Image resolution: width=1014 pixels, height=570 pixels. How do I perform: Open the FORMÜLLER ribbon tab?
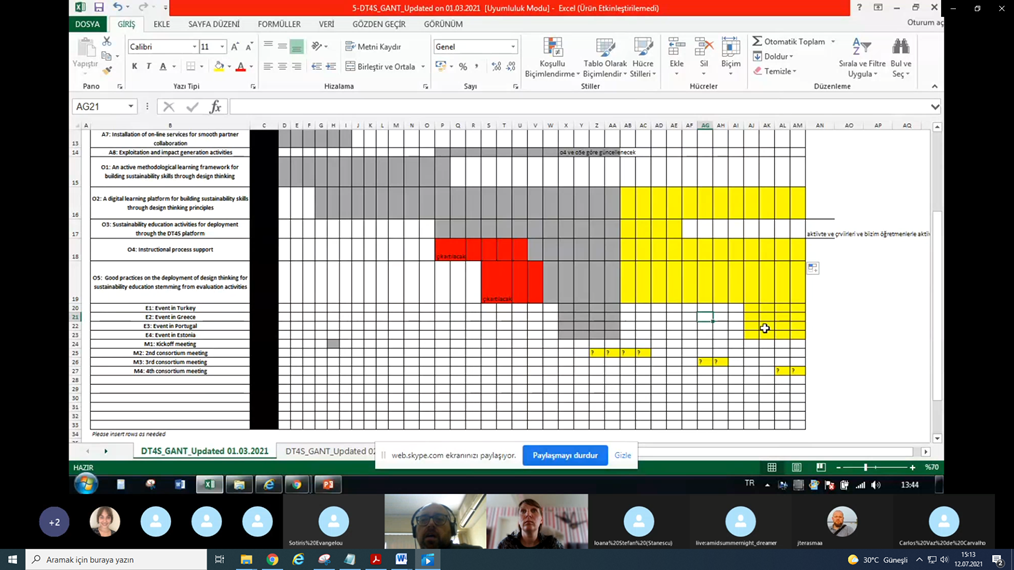tap(279, 24)
